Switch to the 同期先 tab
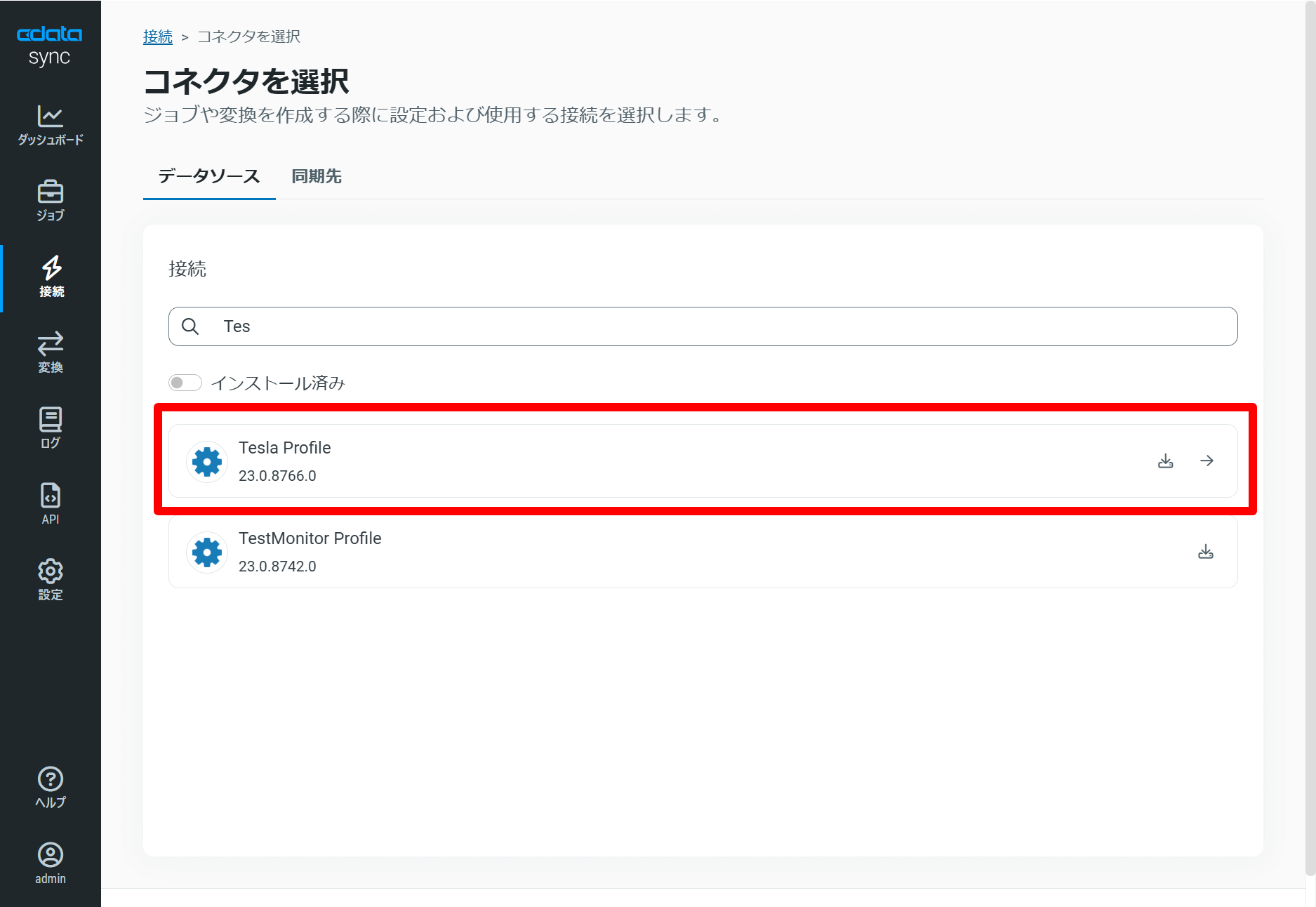 (x=317, y=177)
